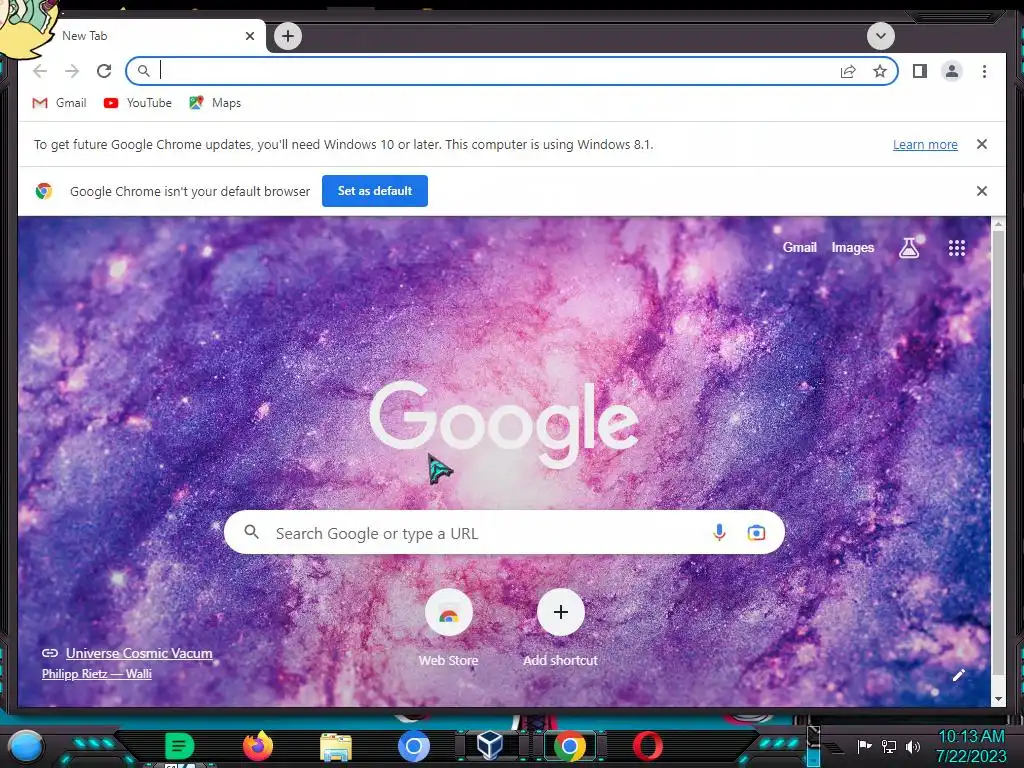Open volume speaker in system tray
1024x768 pixels.
click(913, 746)
